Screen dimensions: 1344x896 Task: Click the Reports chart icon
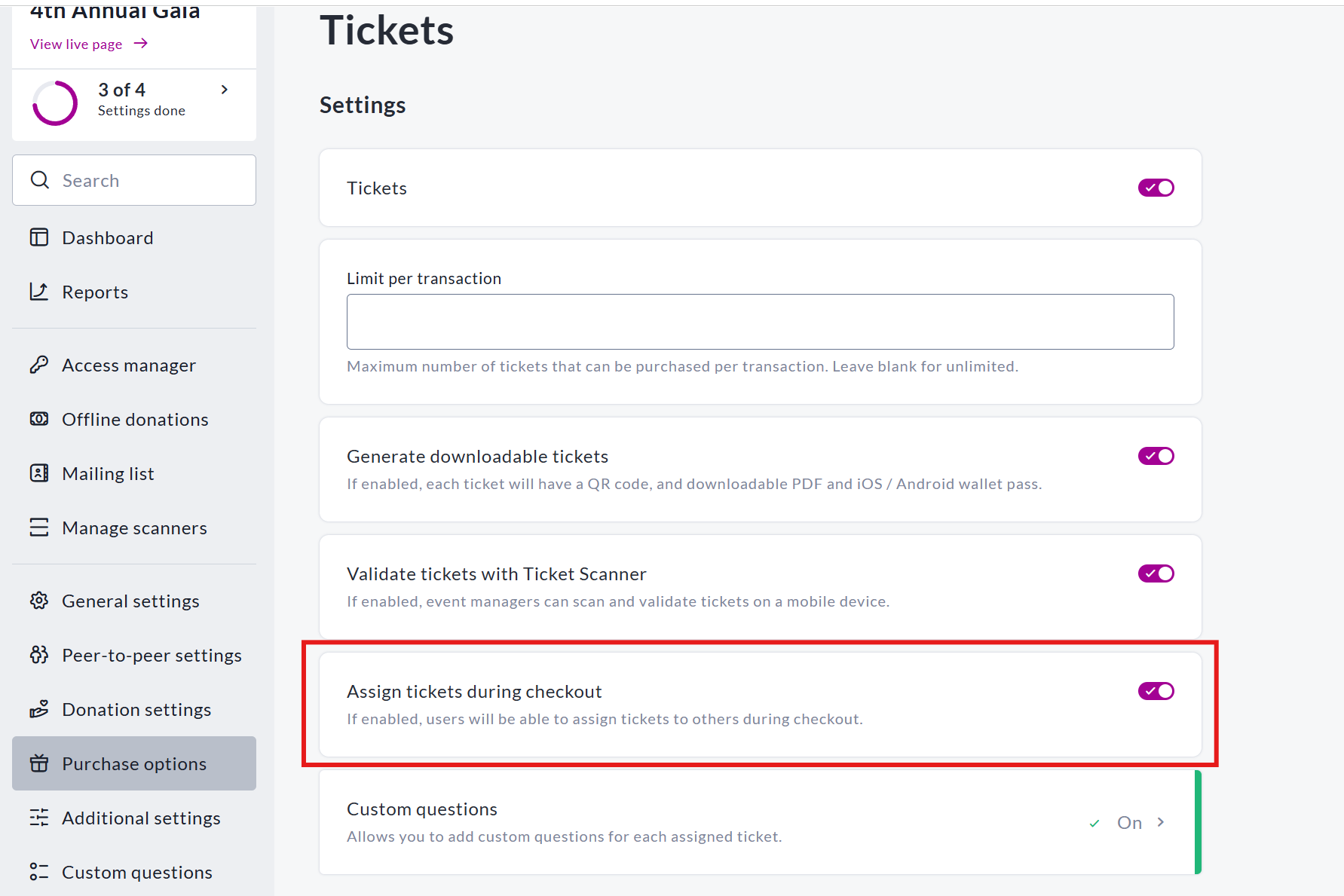coord(39,292)
